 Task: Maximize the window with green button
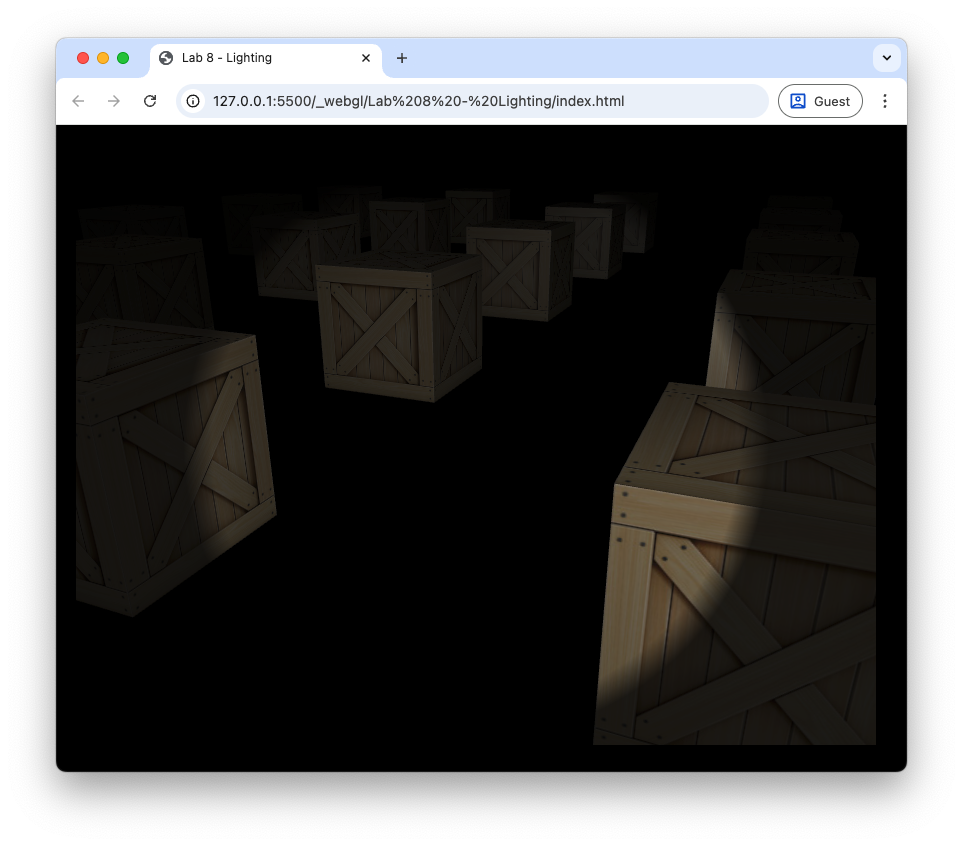tap(123, 58)
